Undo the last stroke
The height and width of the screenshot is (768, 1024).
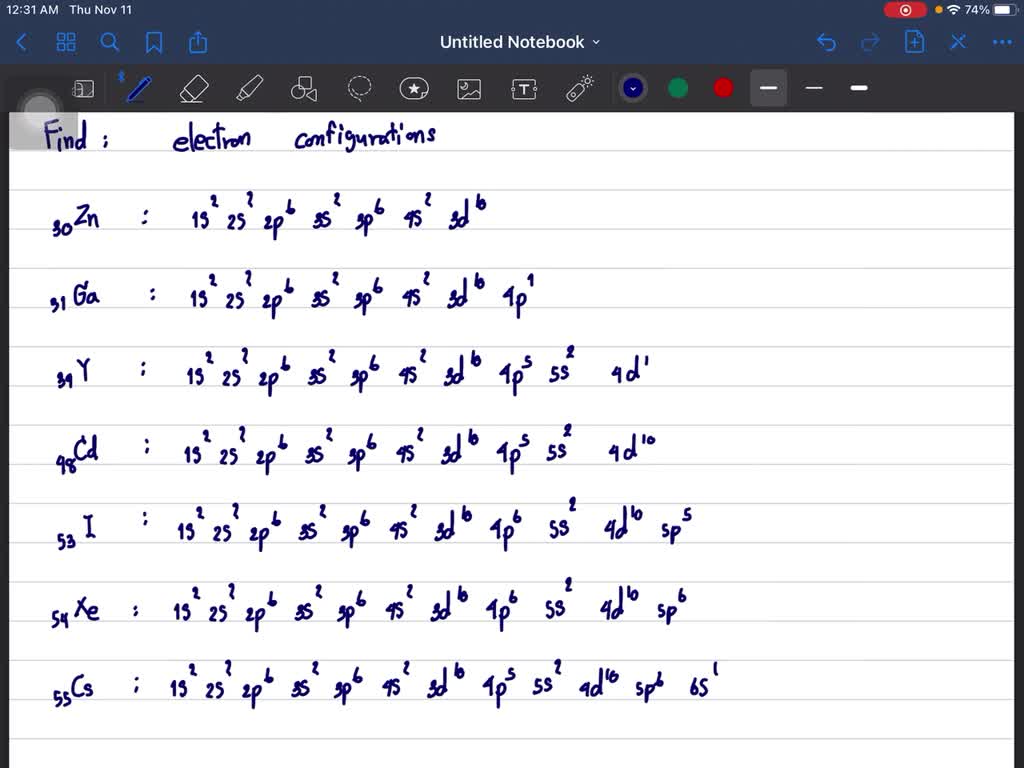[x=826, y=42]
